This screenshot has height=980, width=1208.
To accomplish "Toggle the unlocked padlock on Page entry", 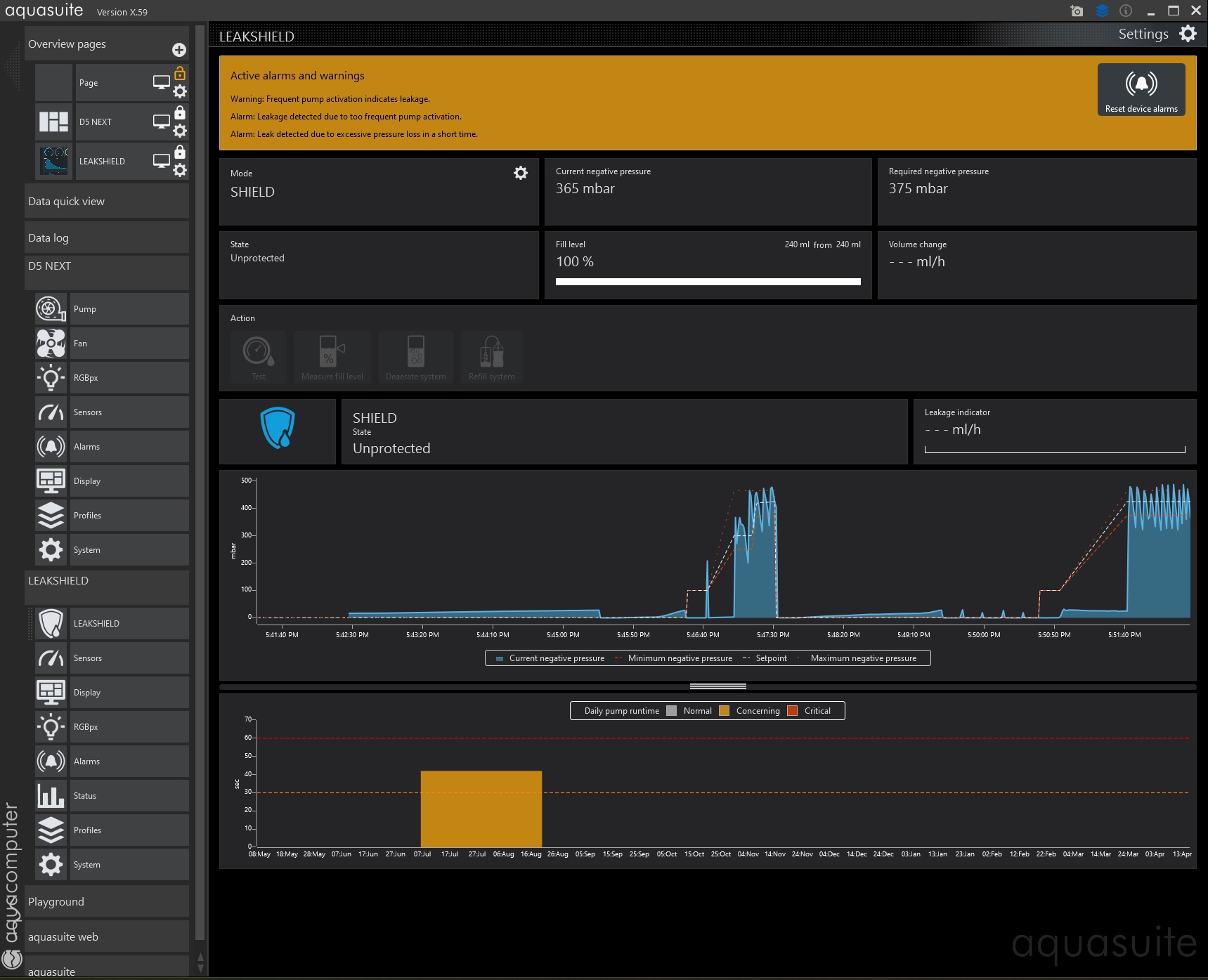I will [x=180, y=73].
